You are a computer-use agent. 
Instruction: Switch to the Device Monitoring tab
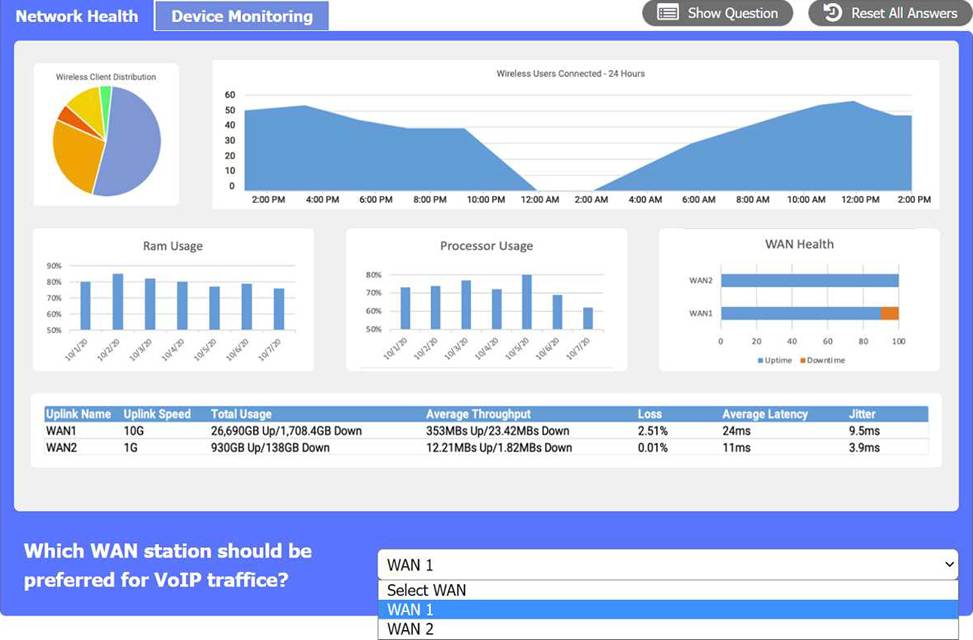point(241,16)
